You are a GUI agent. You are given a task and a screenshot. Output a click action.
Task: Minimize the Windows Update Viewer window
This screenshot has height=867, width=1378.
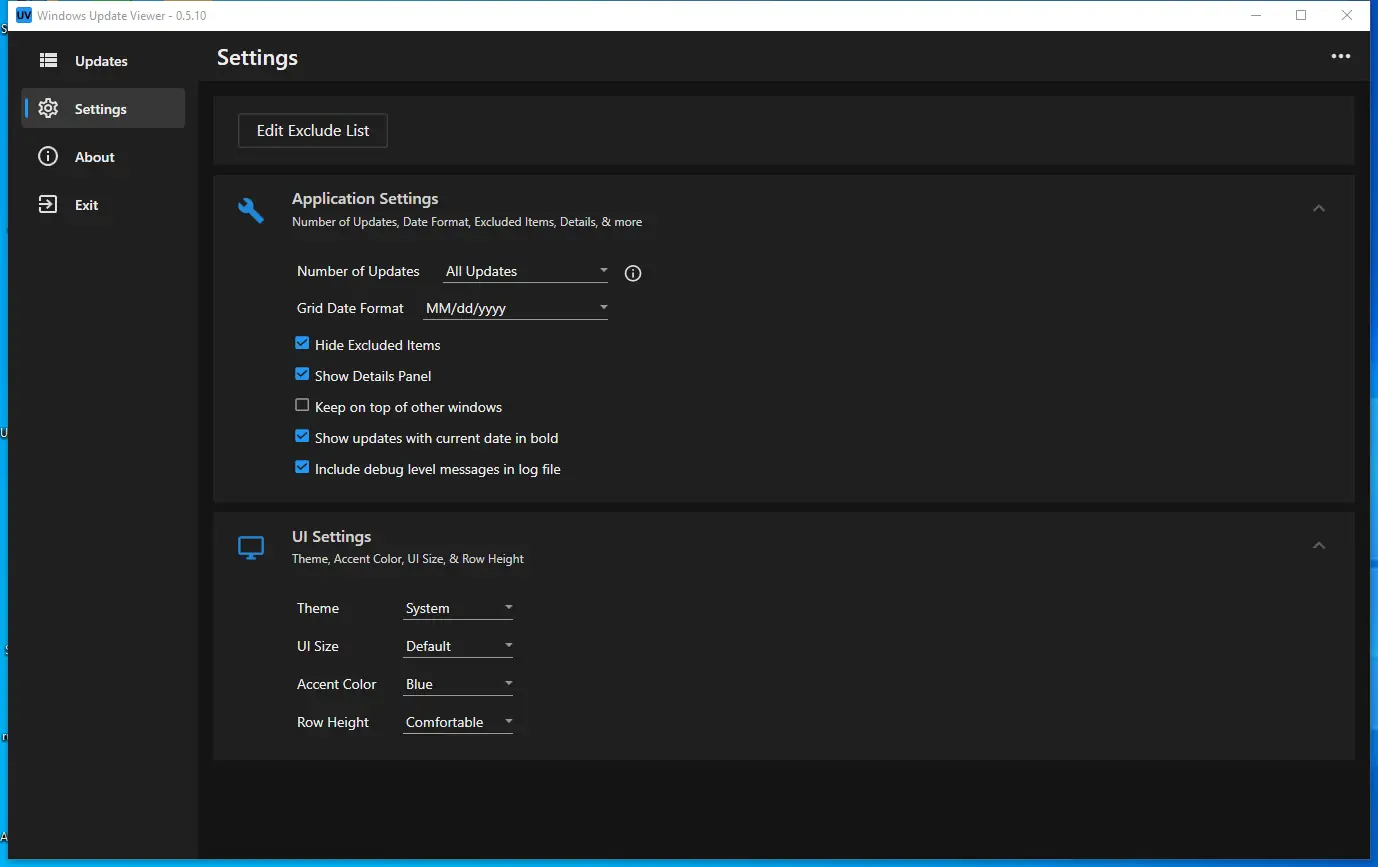[x=1255, y=15]
